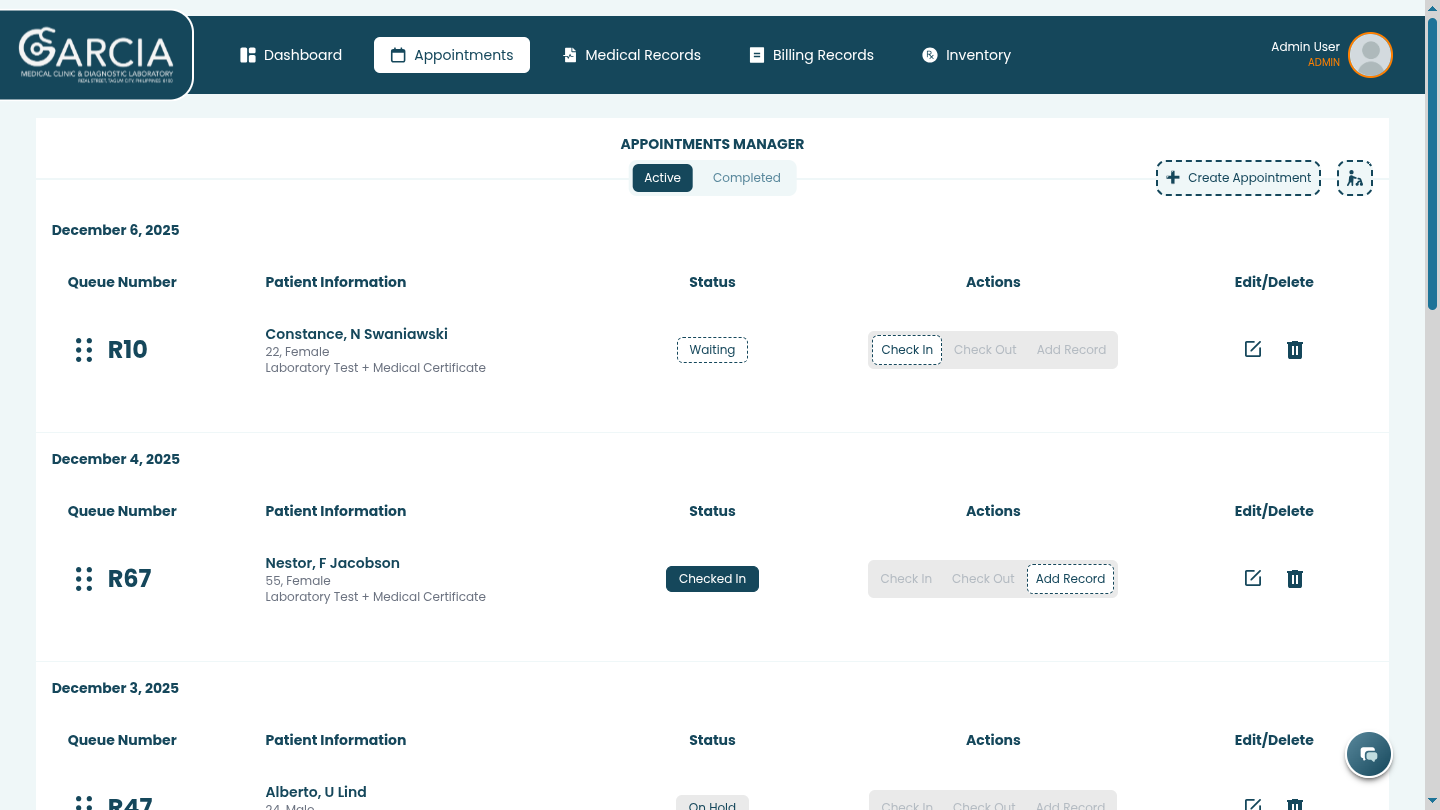
Task: Click the drag handle dots beside R67
Action: (84, 578)
